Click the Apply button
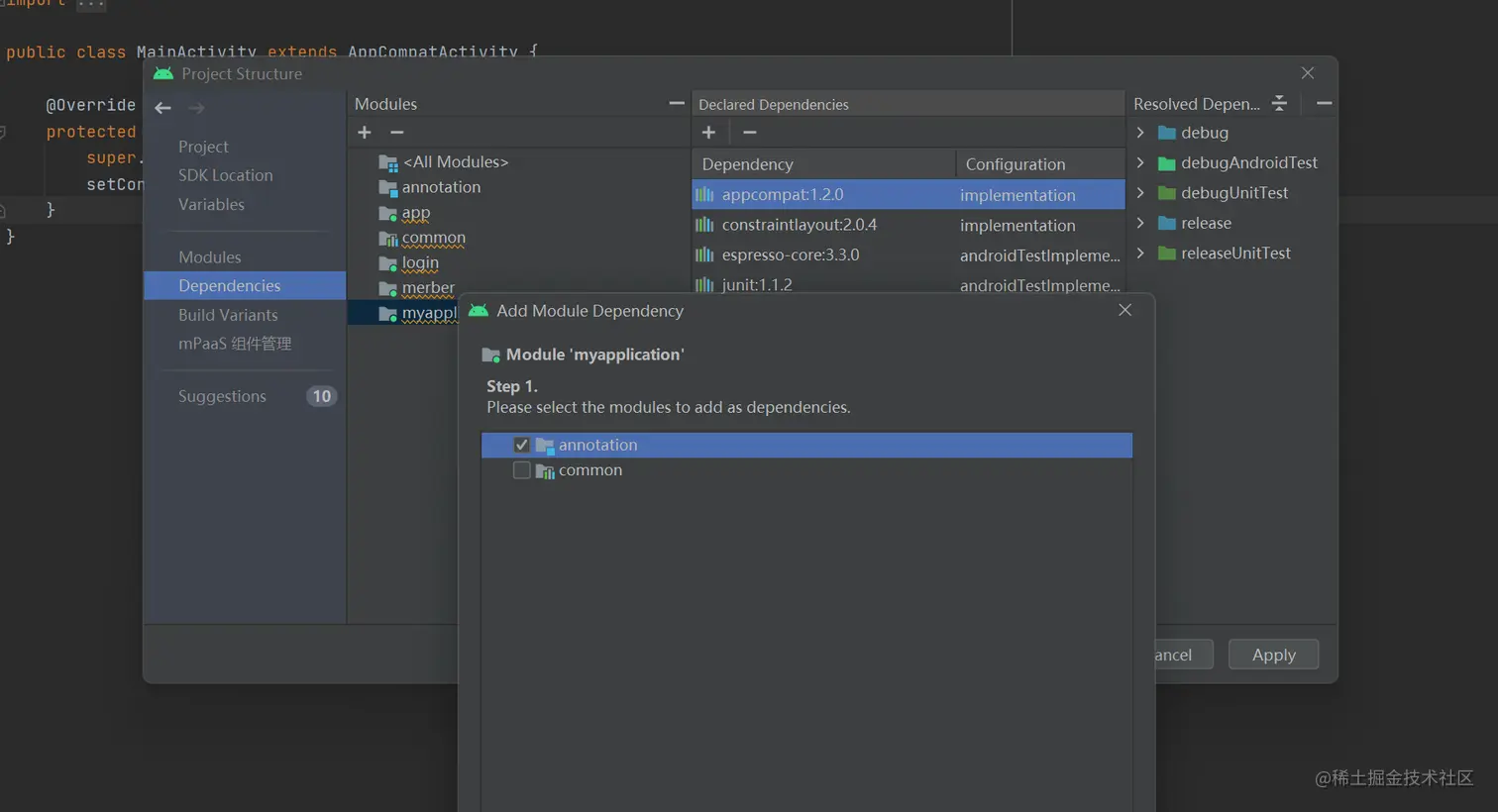This screenshot has height=812, width=1498. (1273, 655)
